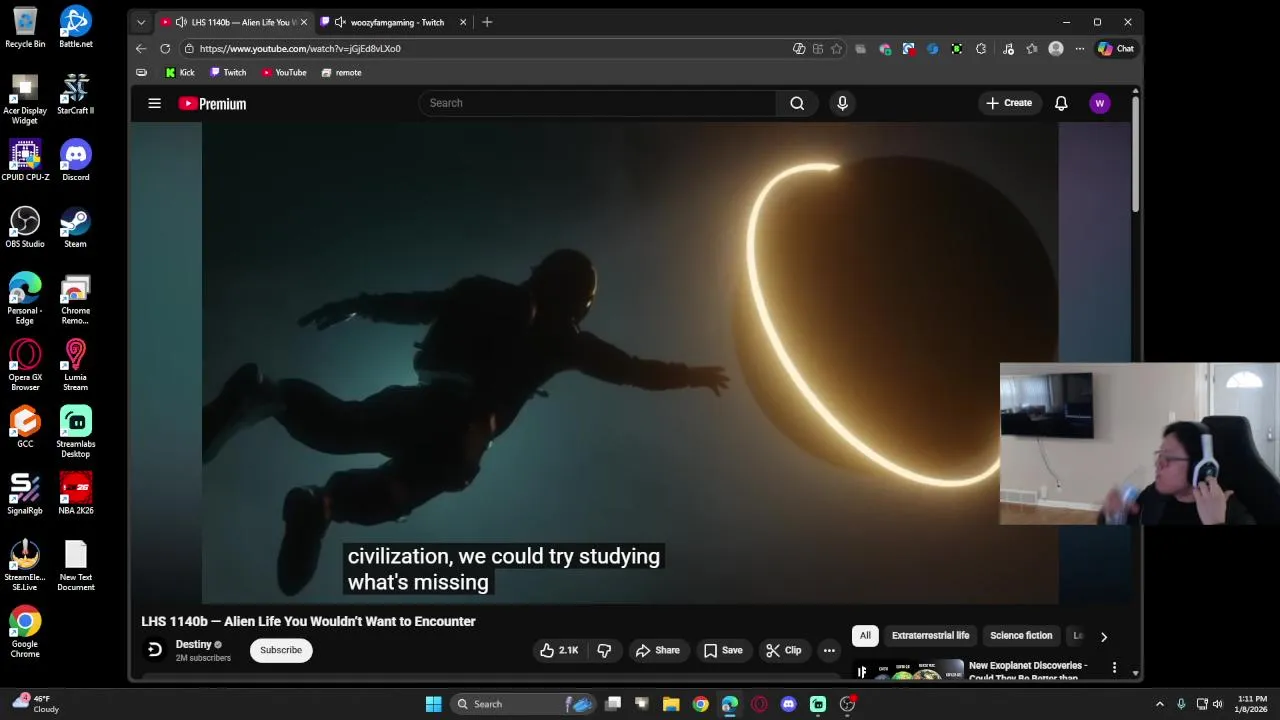Open the Copilot Chat button
The height and width of the screenshot is (720, 1280).
click(x=1116, y=48)
